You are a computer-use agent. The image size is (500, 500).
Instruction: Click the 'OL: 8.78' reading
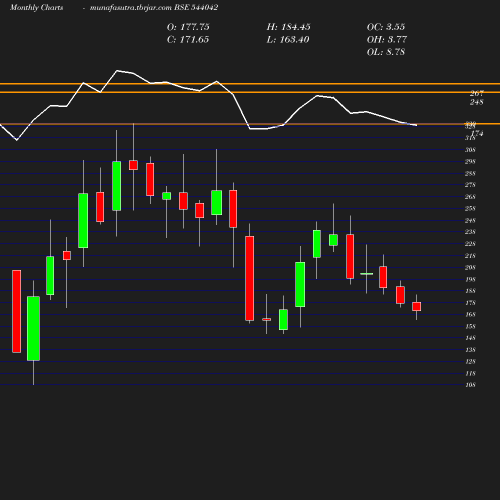click(386, 52)
